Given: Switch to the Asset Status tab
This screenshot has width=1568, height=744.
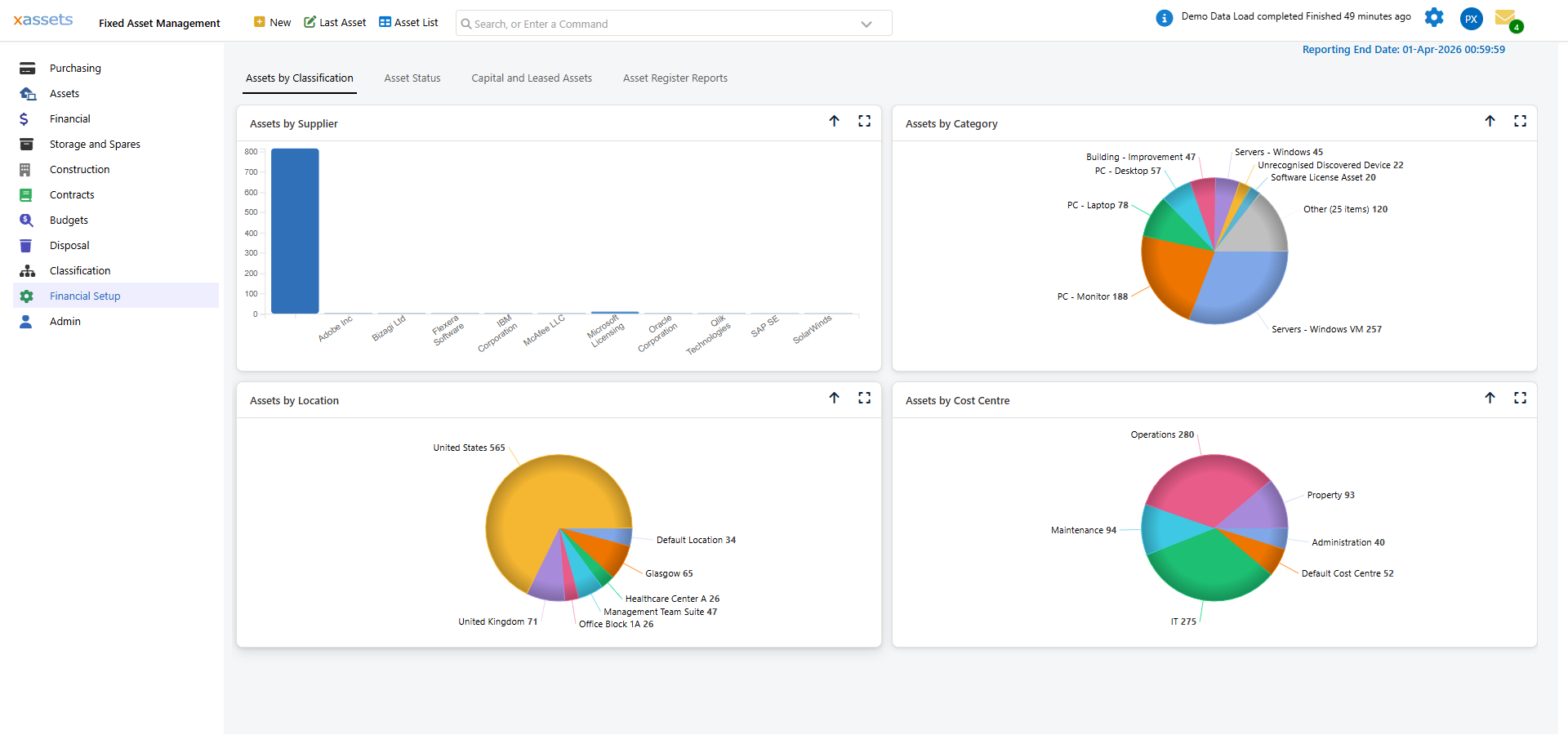Looking at the screenshot, I should [412, 78].
